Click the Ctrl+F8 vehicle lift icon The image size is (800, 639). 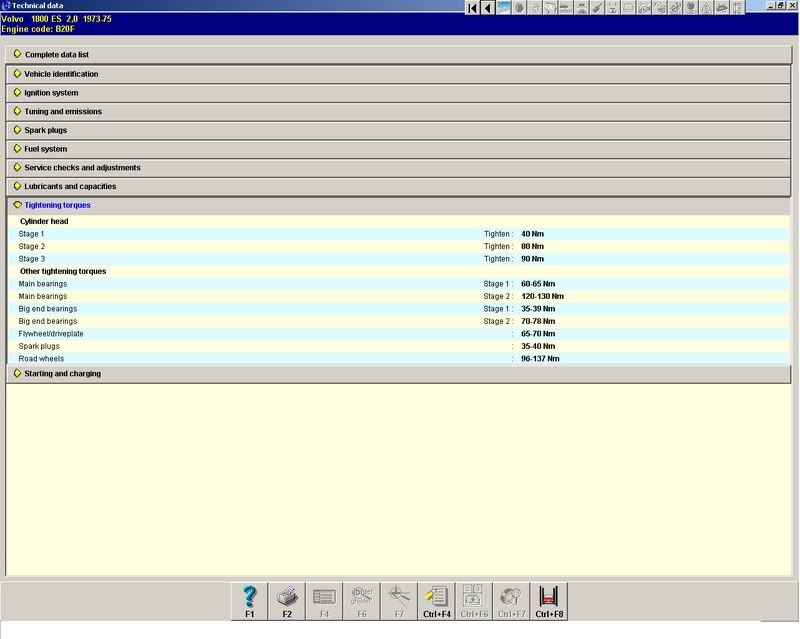tap(547, 601)
